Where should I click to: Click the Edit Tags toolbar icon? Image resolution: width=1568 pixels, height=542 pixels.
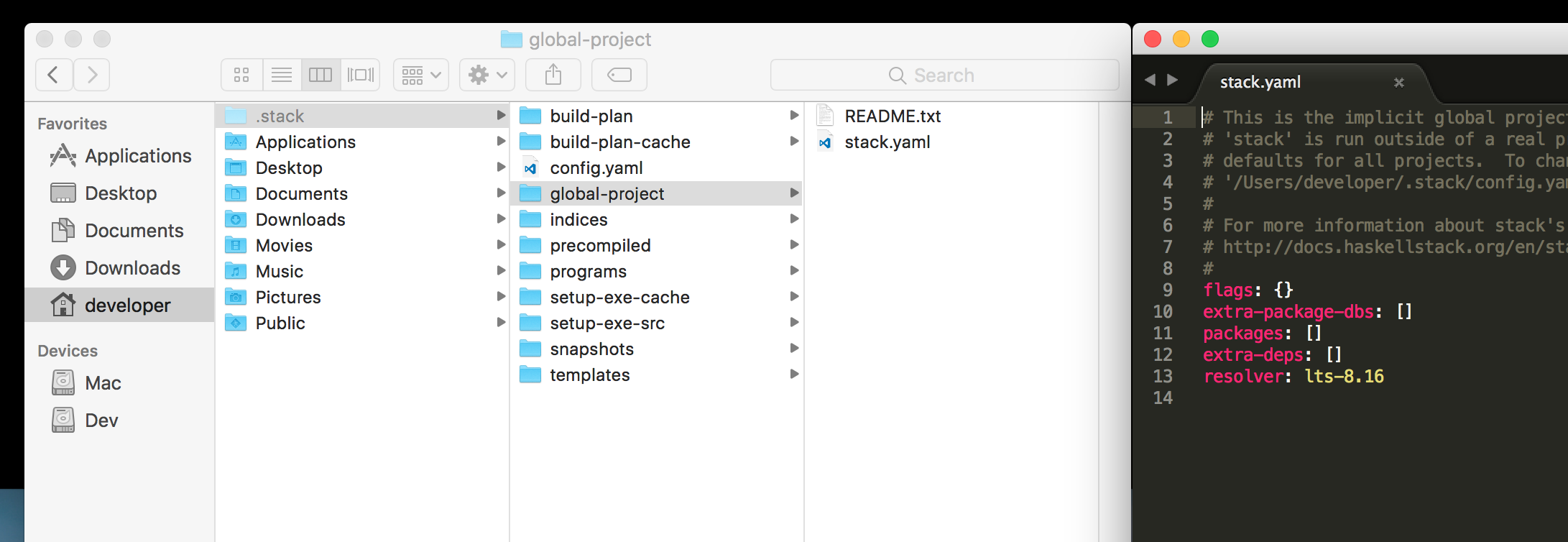coord(619,75)
